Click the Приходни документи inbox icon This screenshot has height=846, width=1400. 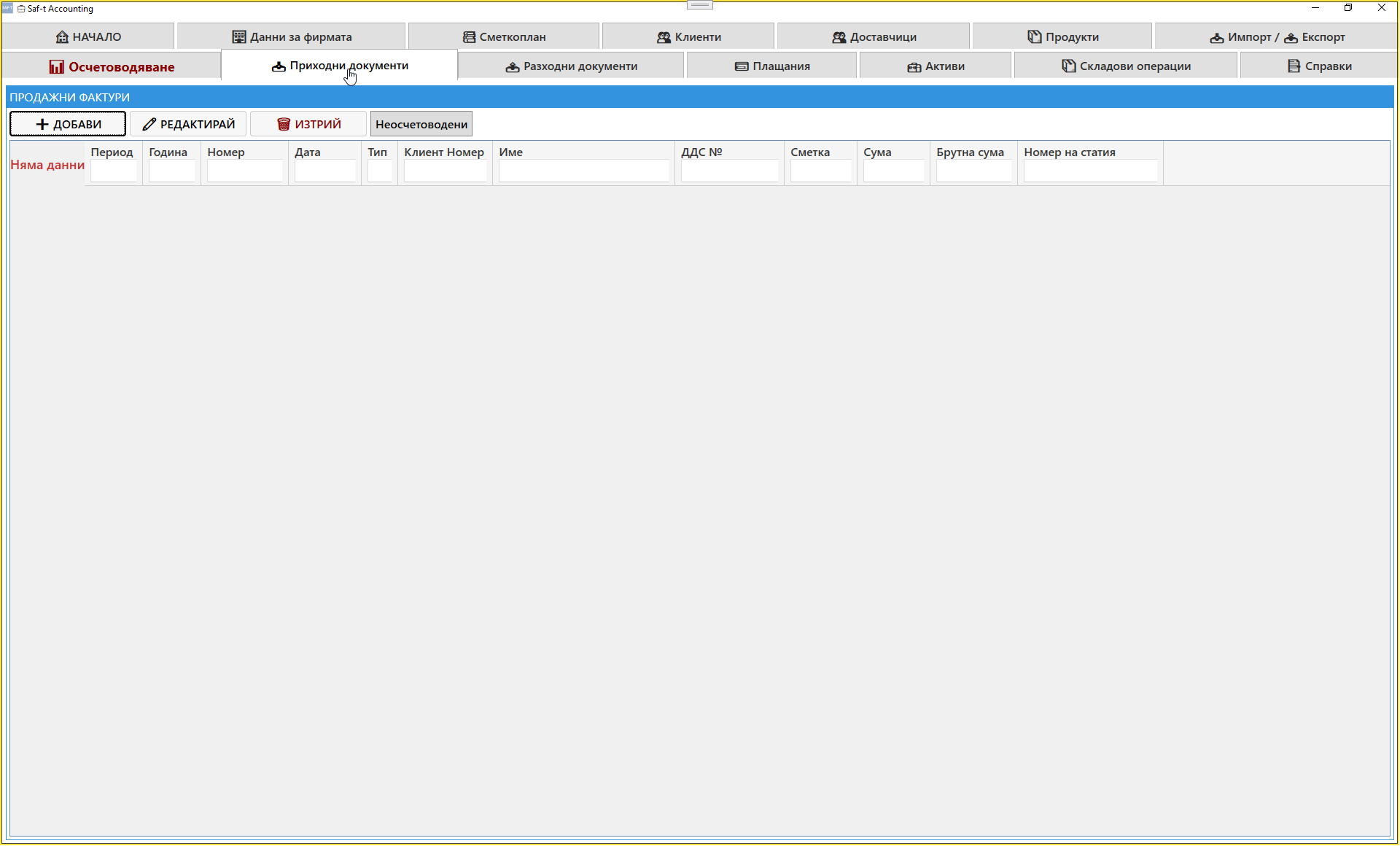click(x=279, y=66)
